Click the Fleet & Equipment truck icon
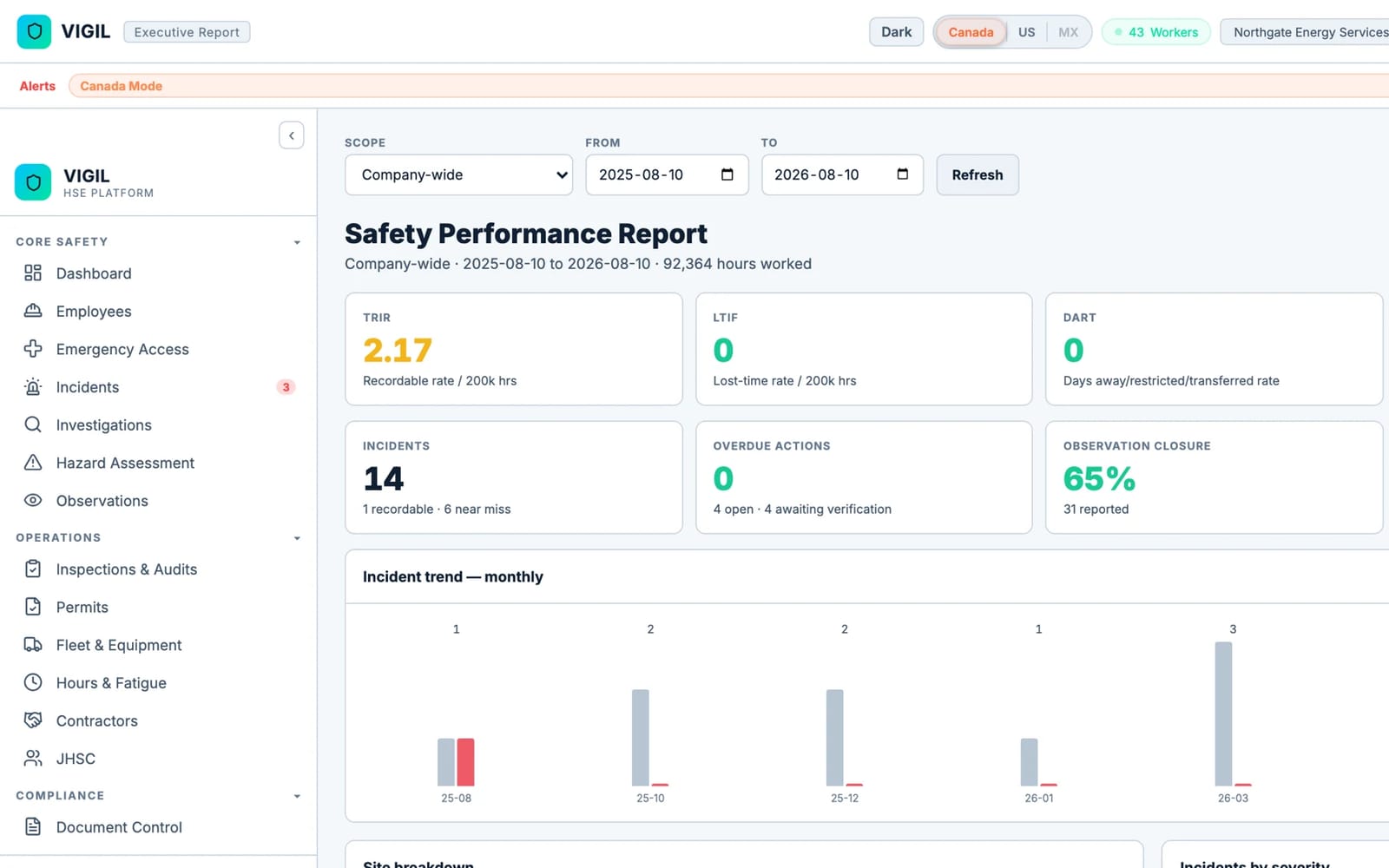The width and height of the screenshot is (1389, 868). tap(33, 645)
